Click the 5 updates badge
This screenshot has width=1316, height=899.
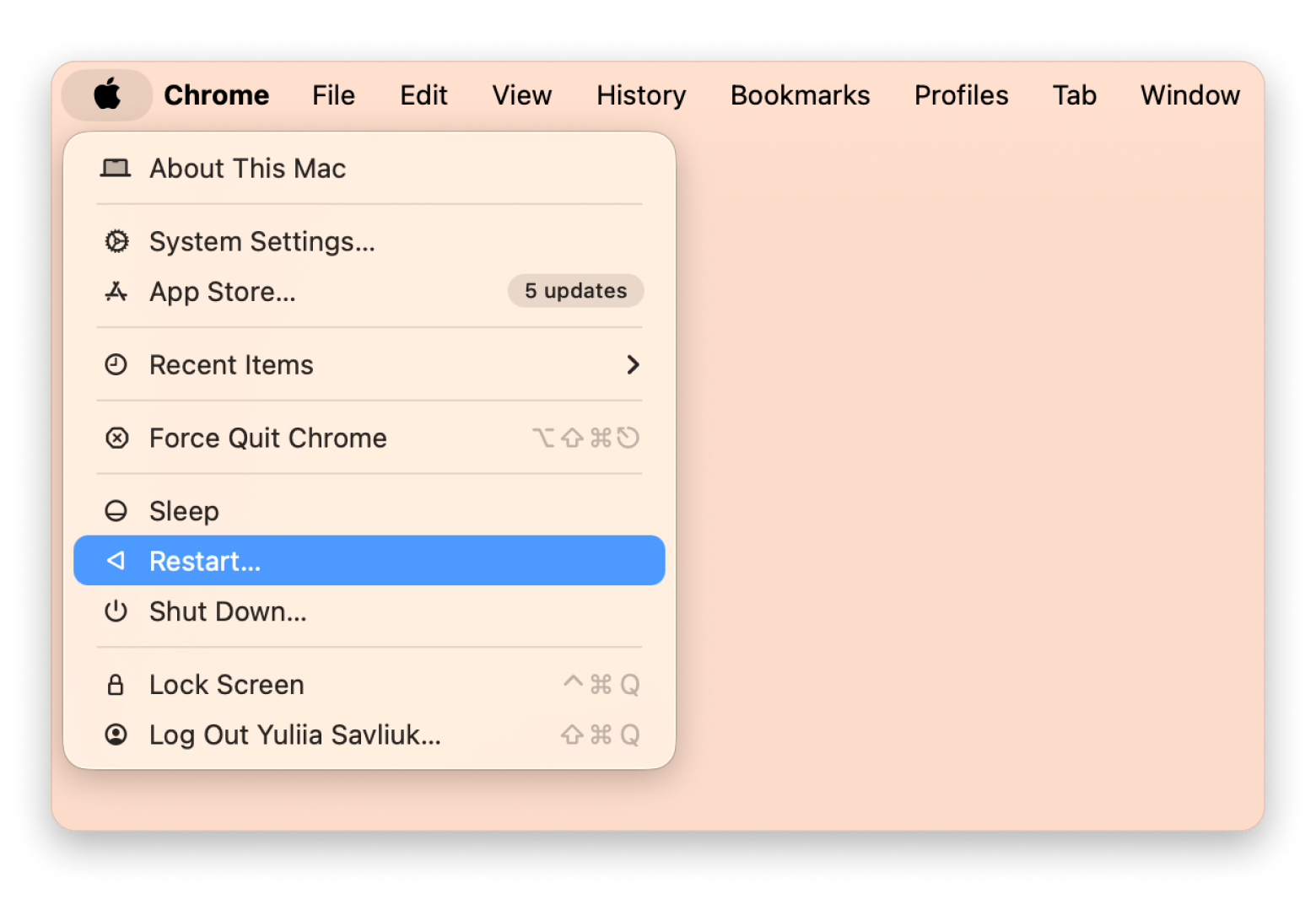(575, 291)
